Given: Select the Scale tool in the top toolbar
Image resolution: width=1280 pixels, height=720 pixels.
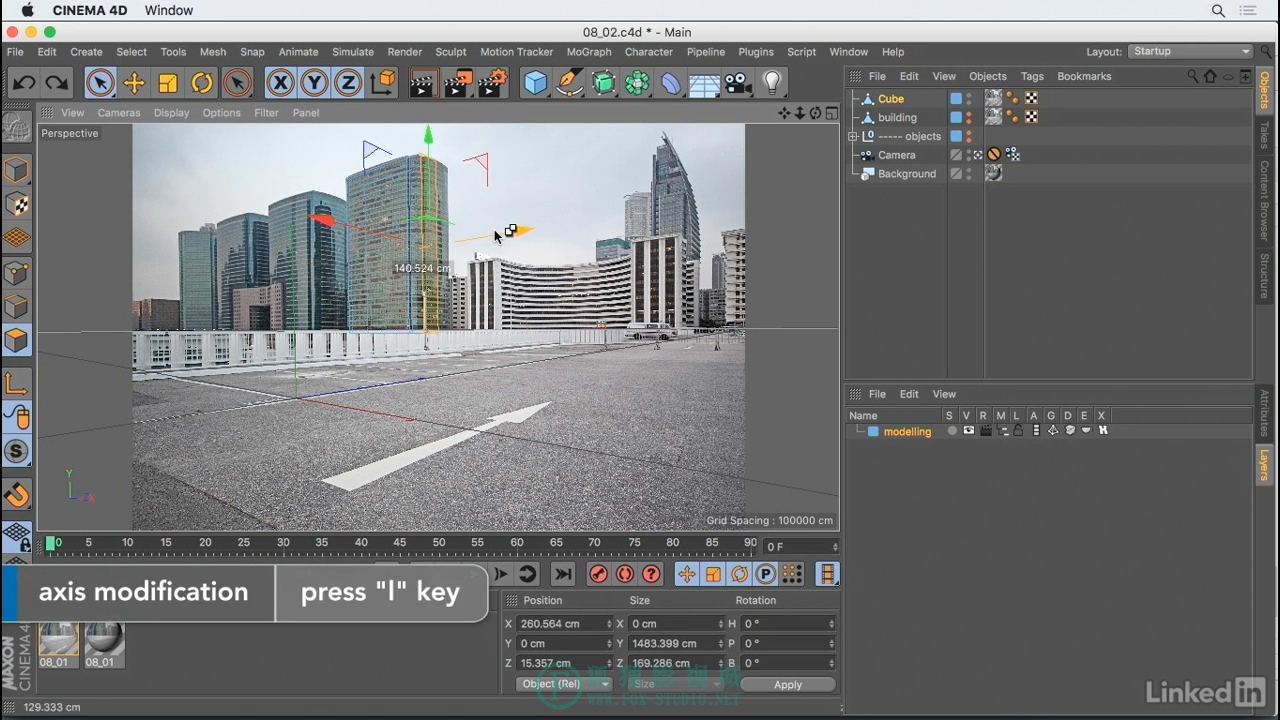Looking at the screenshot, I should pyautogui.click(x=168, y=83).
